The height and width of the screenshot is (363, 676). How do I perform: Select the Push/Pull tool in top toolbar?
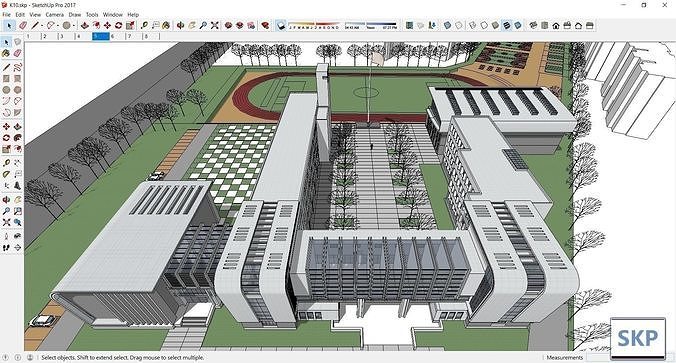85,26
